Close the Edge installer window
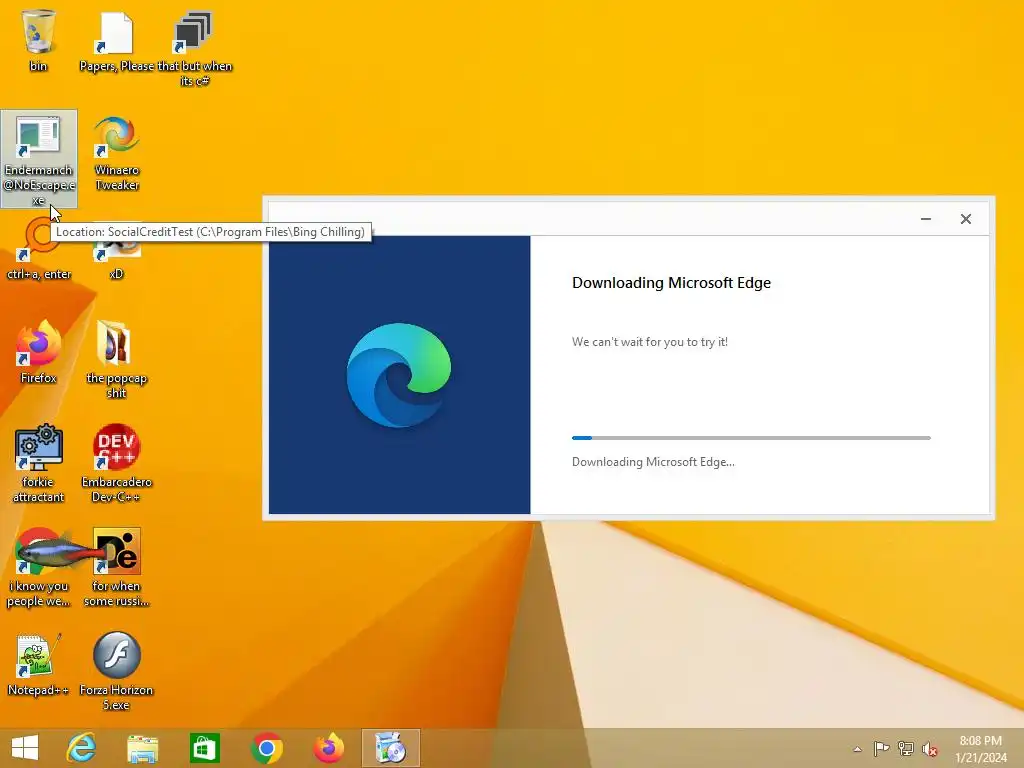Image resolution: width=1024 pixels, height=768 pixels. (966, 219)
